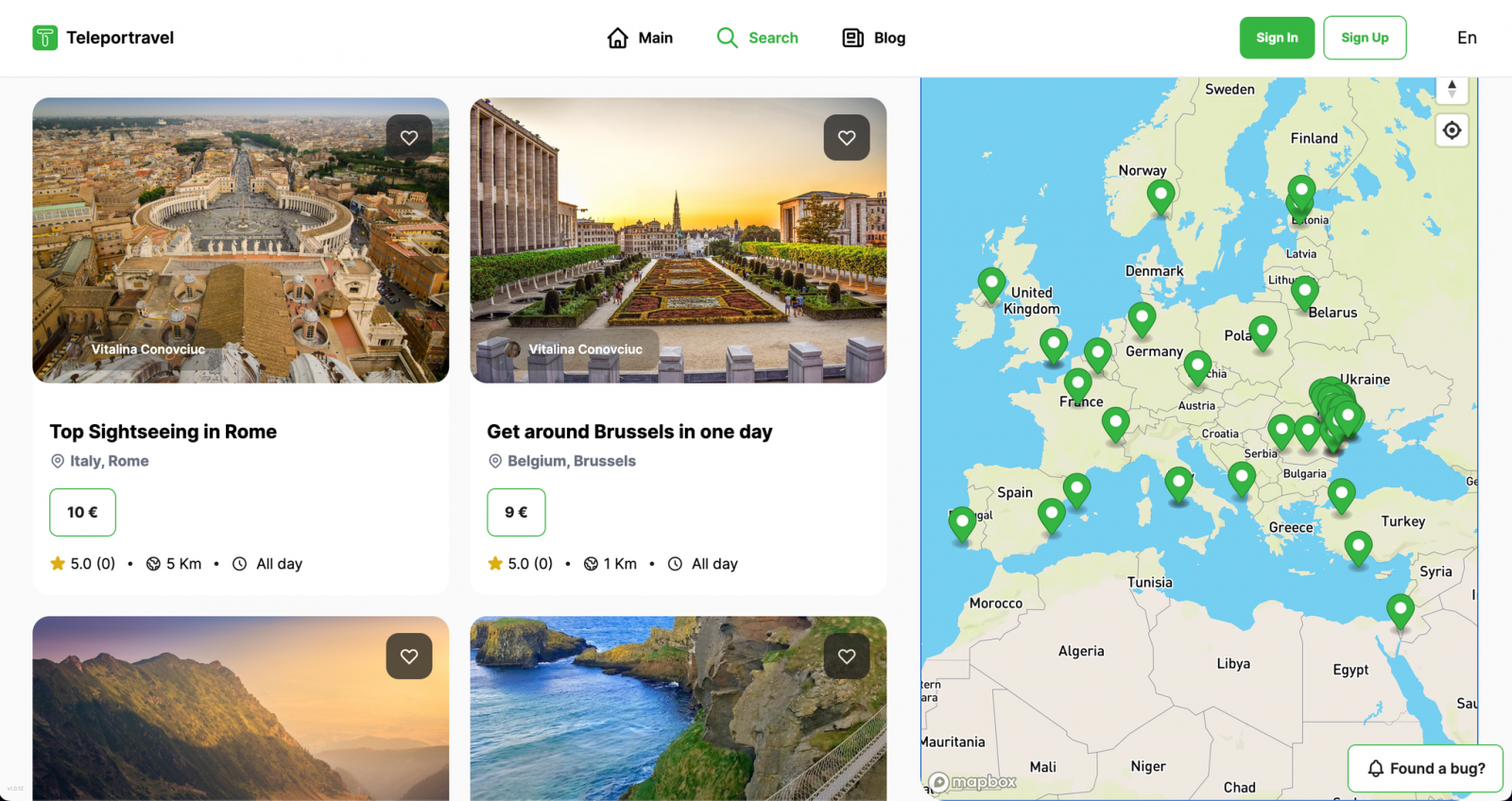Click the Sign Up button
This screenshot has width=1512, height=801.
(x=1365, y=38)
